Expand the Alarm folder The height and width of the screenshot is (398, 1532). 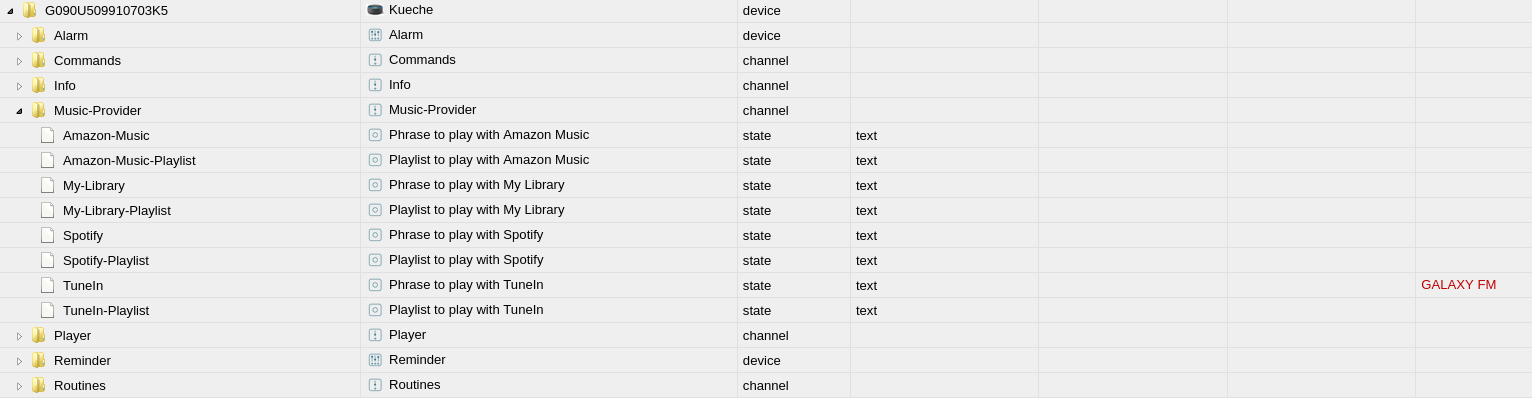pyautogui.click(x=19, y=36)
